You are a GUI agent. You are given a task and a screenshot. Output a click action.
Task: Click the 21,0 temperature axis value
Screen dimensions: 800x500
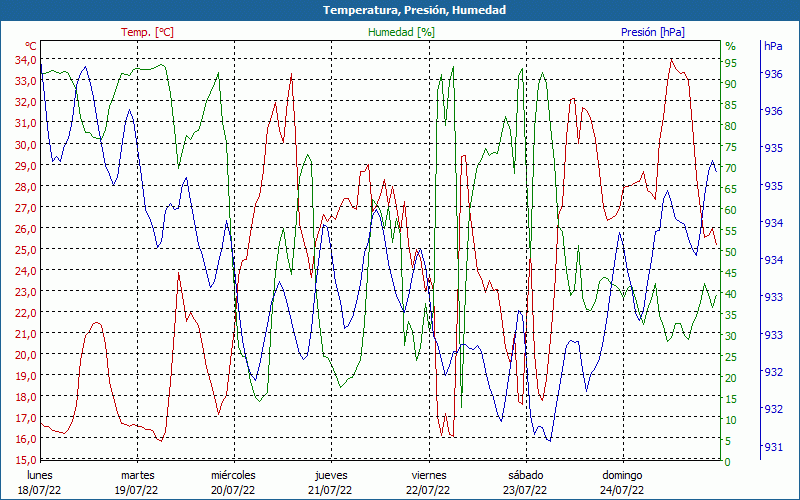coord(25,334)
